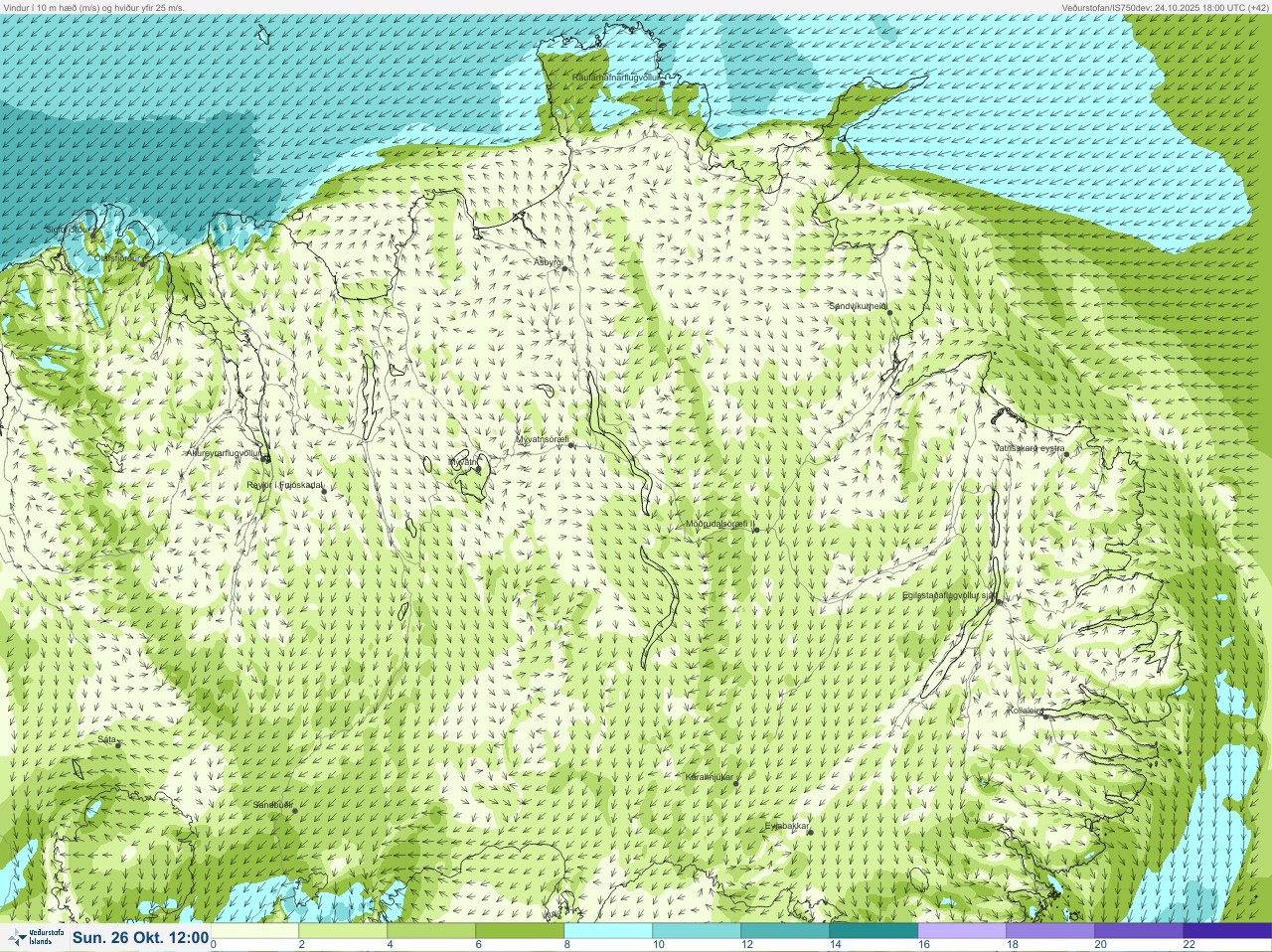Click the 18–20 m/s purple legend swatch
The height and width of the screenshot is (952, 1272).
click(x=1050, y=931)
